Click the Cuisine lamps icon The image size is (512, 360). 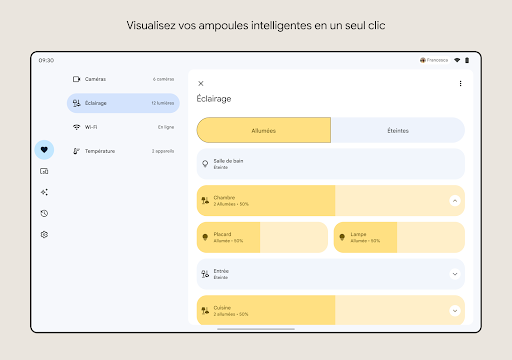(x=205, y=311)
